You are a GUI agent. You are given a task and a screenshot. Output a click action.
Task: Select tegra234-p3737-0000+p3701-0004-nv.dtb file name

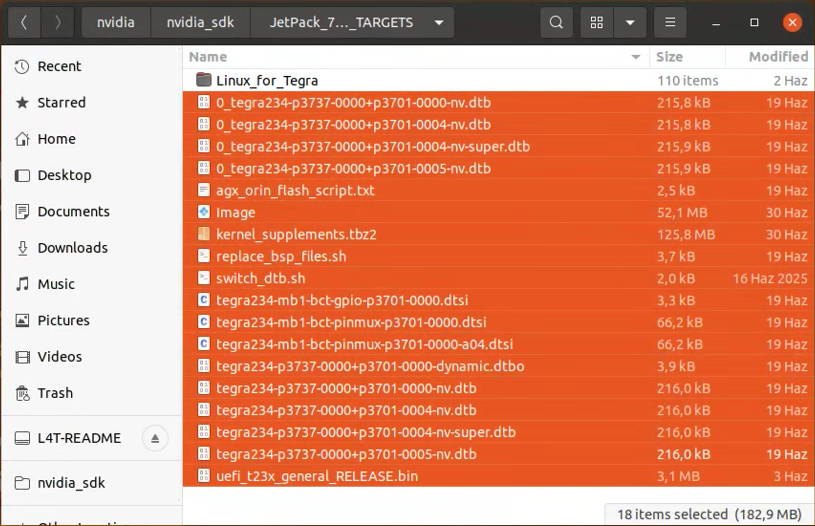[x=346, y=411]
